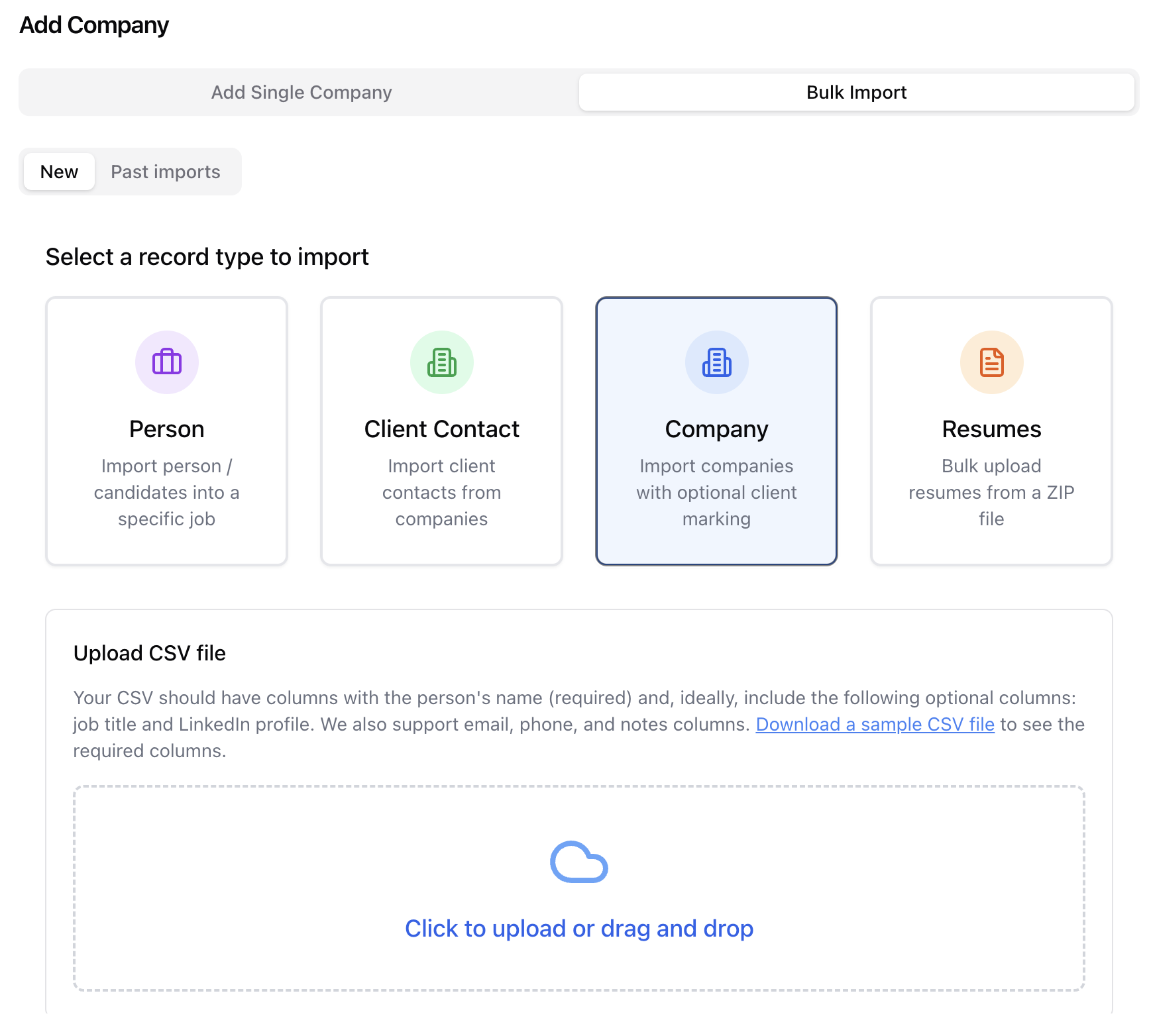Click 'Import companies with optional client marking' description
Image resolution: width=1149 pixels, height=1036 pixels.
click(717, 492)
